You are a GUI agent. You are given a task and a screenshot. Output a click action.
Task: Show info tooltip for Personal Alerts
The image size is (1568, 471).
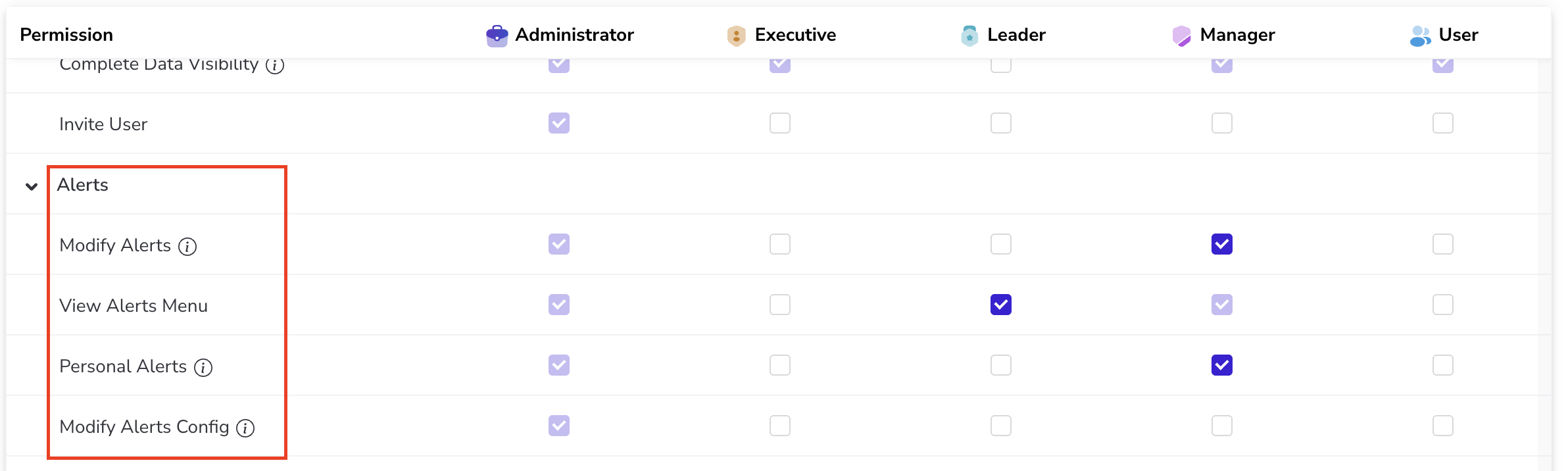tap(203, 368)
